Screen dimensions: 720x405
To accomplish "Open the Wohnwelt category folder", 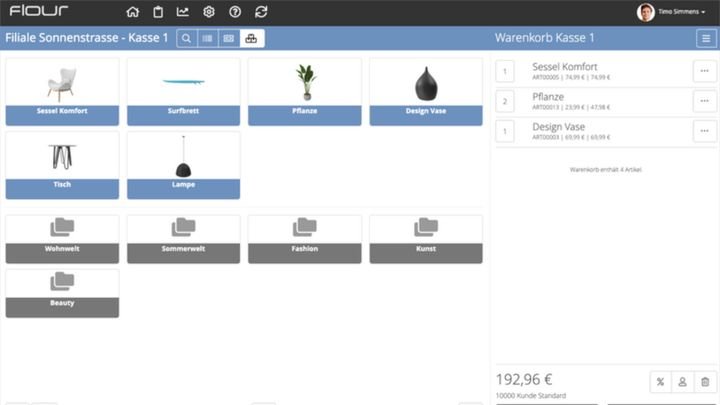I will click(62, 238).
